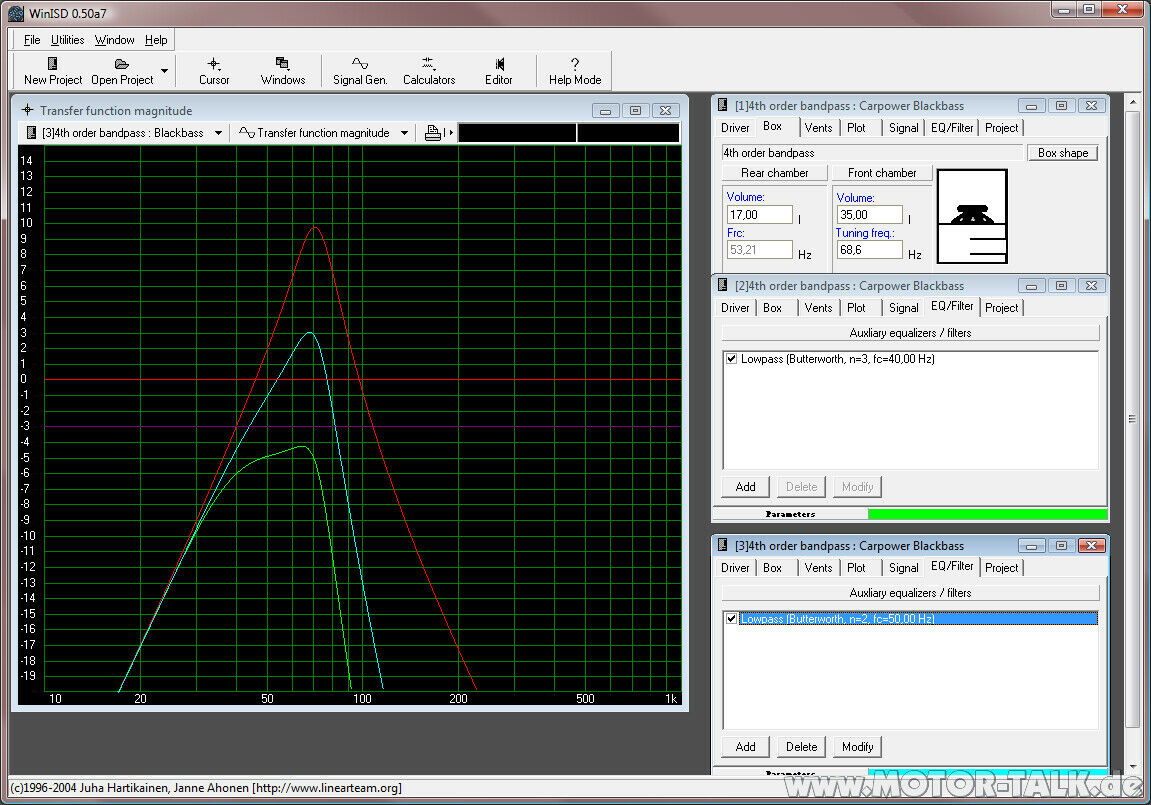This screenshot has height=805, width=1151.
Task: Click the Box shape button
Action: (1062, 153)
